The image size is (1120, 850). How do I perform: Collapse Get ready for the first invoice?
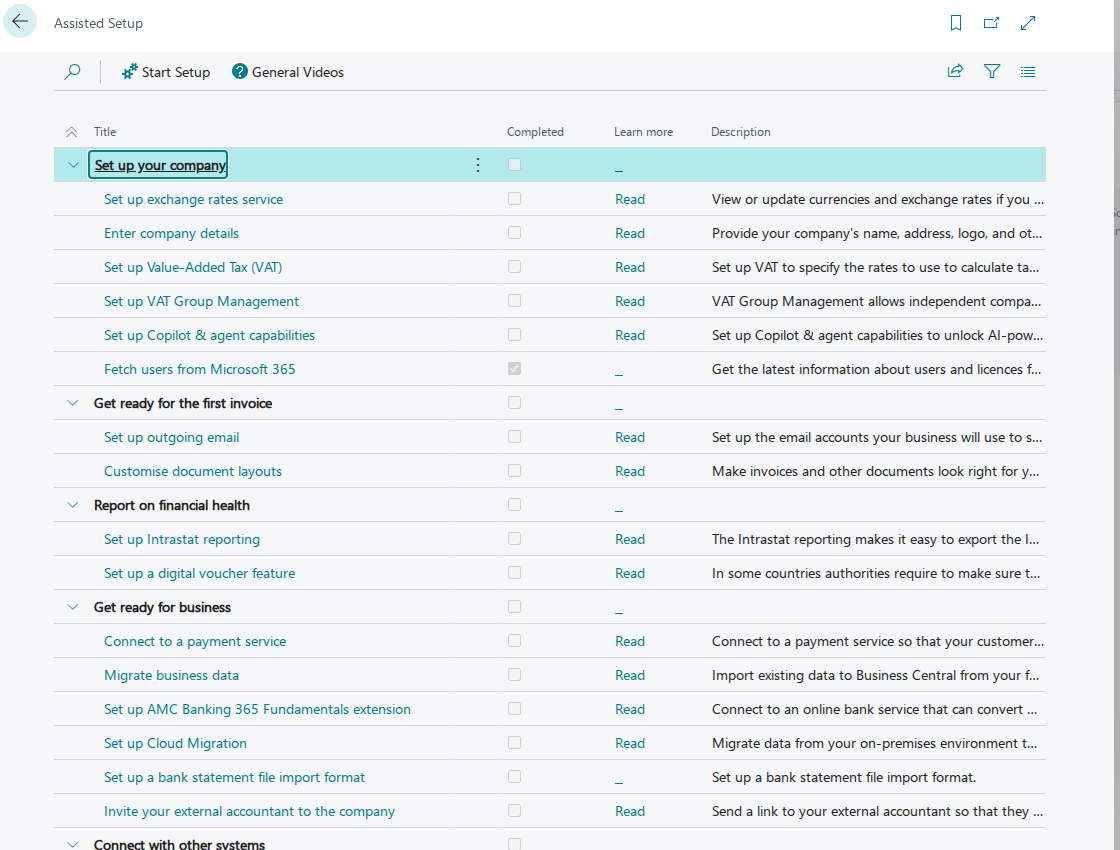point(73,403)
